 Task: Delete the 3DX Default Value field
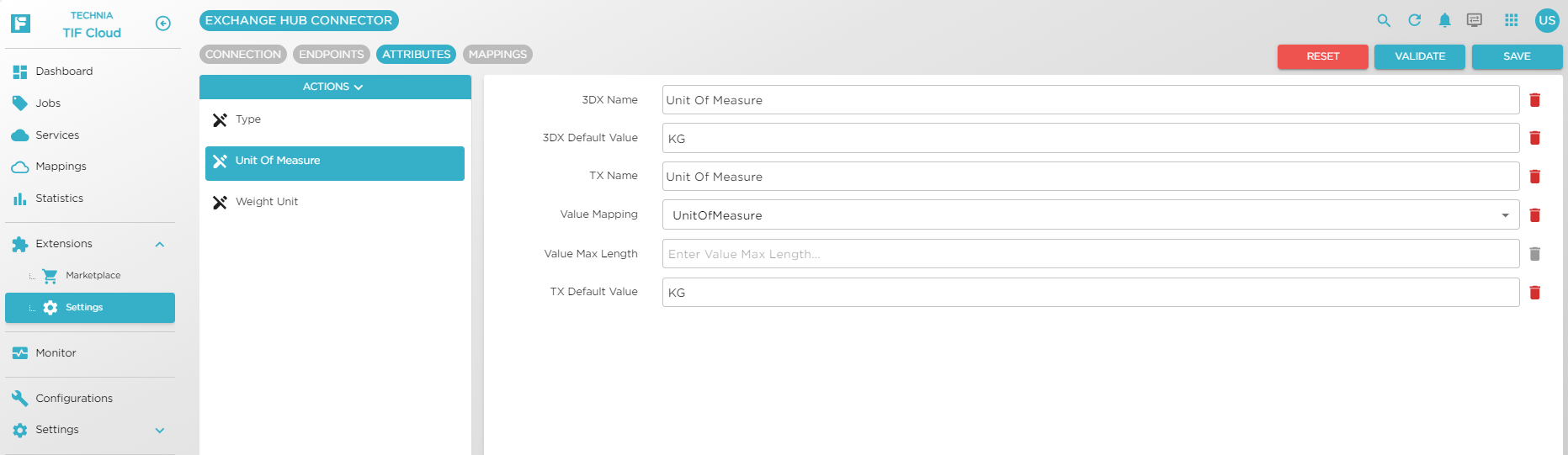point(1534,138)
